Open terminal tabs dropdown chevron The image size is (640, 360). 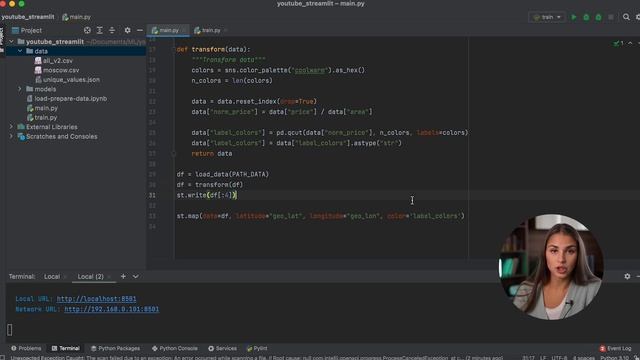(136, 276)
